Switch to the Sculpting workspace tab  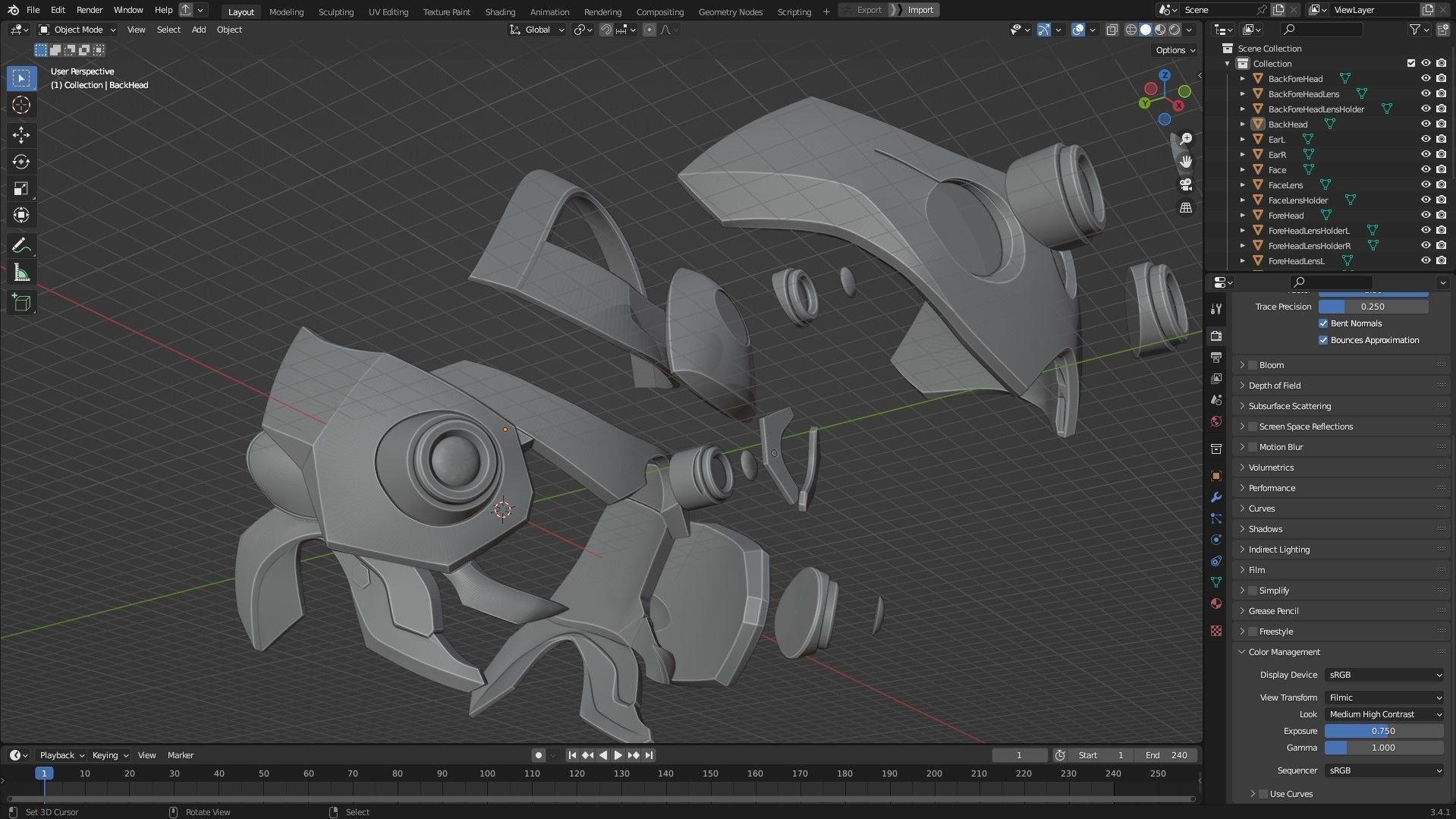tap(336, 11)
